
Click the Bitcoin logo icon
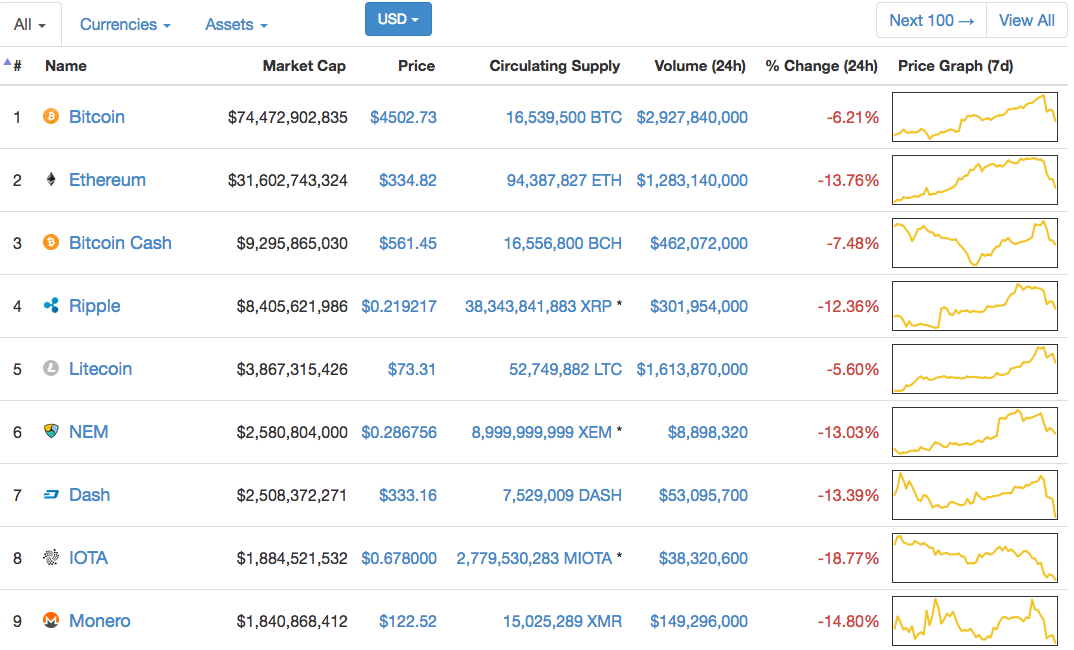point(51,117)
